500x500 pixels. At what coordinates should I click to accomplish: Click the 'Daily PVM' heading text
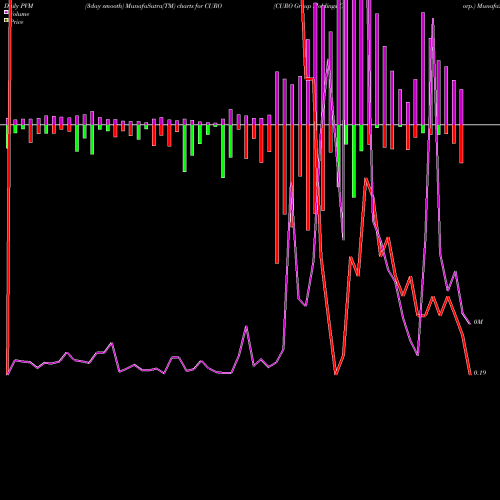(19, 6)
